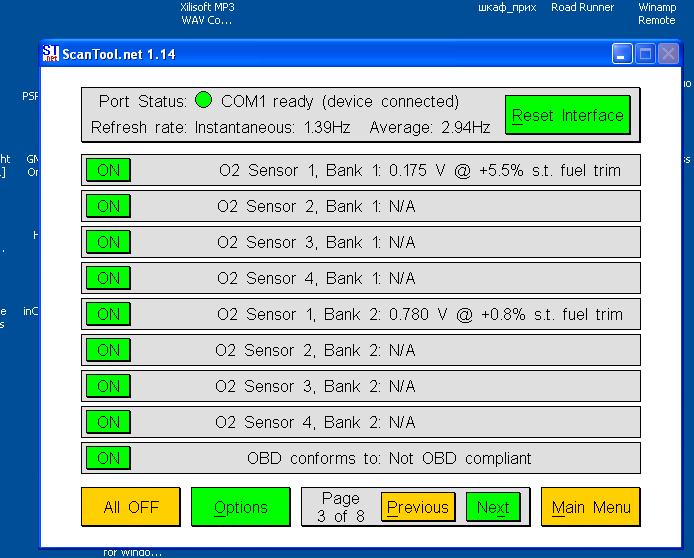The image size is (694, 558).
Task: Minimize the ScanTool.net window
Action: pos(622,55)
